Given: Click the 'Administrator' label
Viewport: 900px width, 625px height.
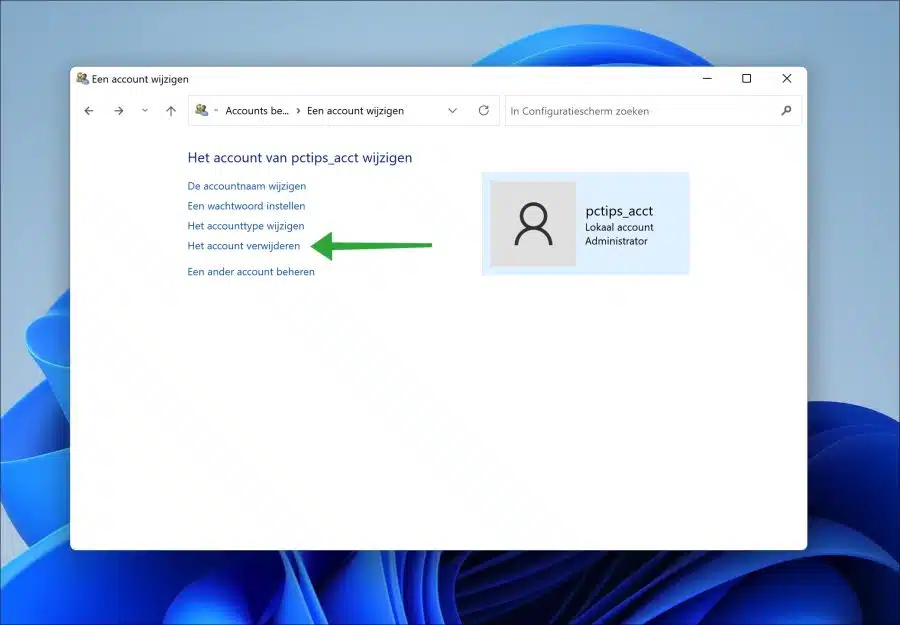Looking at the screenshot, I should click(x=616, y=241).
